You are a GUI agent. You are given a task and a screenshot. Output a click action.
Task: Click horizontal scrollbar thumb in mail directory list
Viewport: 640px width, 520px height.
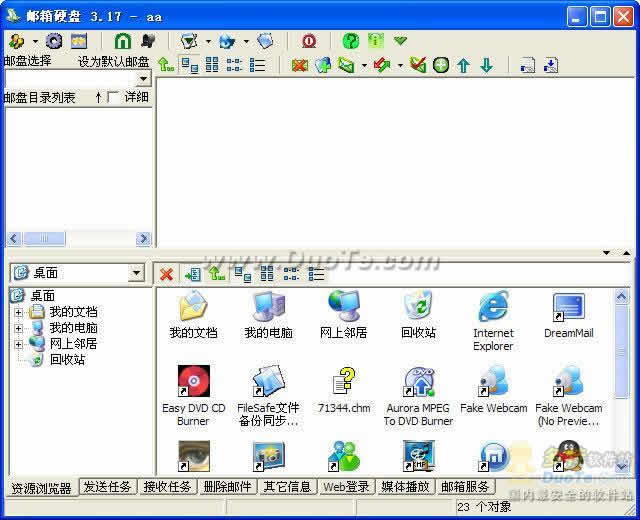pyautogui.click(x=44, y=238)
